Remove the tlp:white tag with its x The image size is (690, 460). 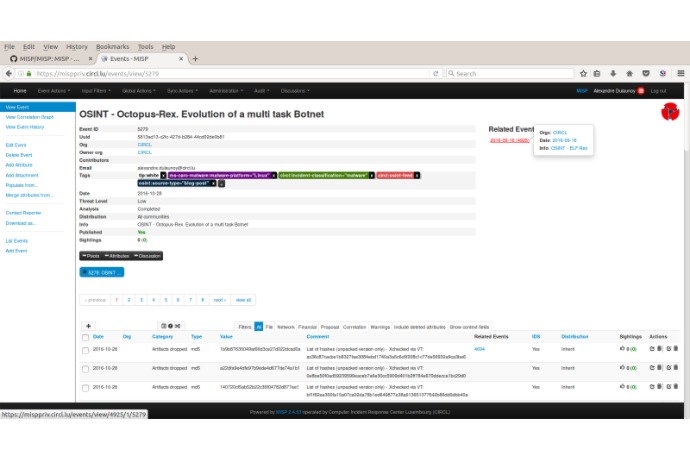163,175
